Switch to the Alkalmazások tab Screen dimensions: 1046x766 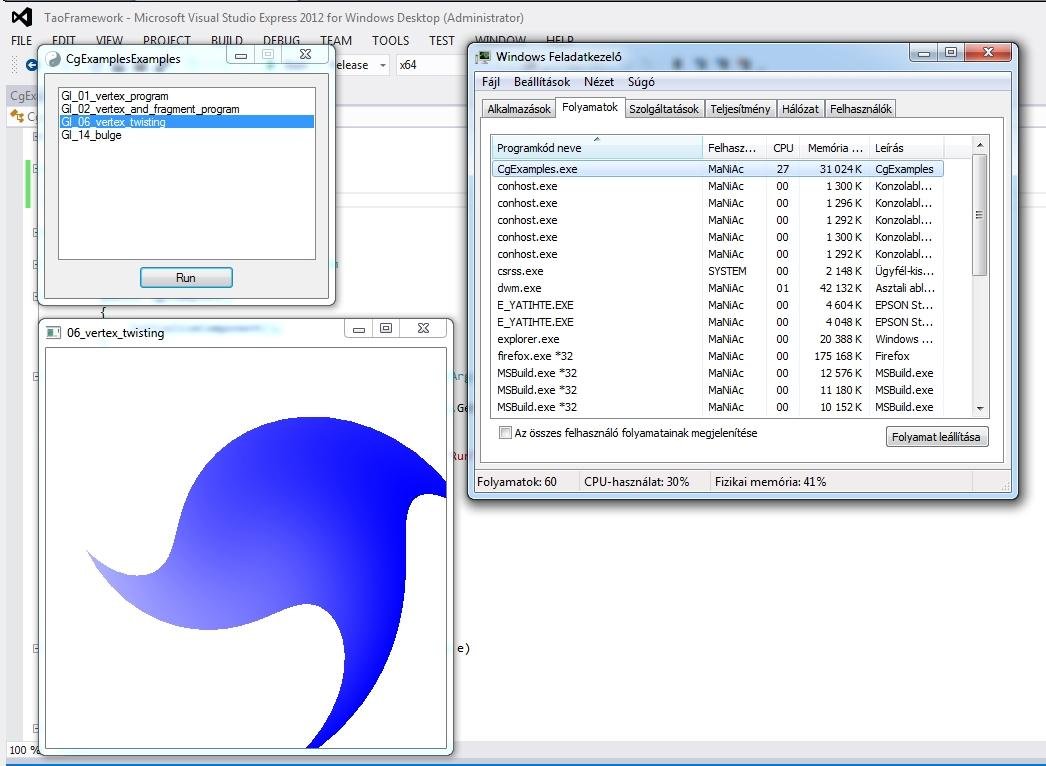pos(519,109)
